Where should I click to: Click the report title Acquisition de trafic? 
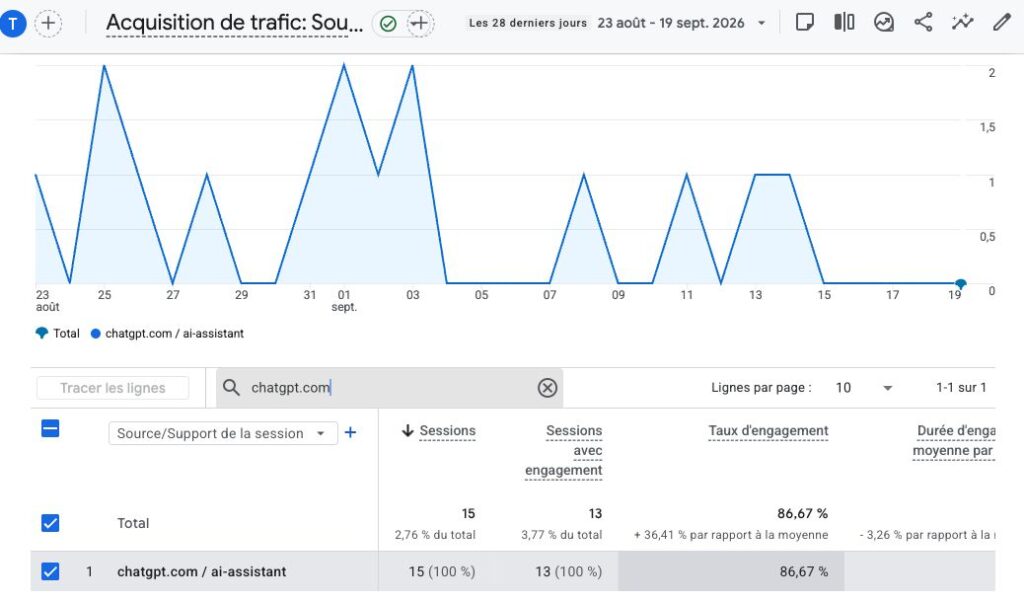pos(234,23)
